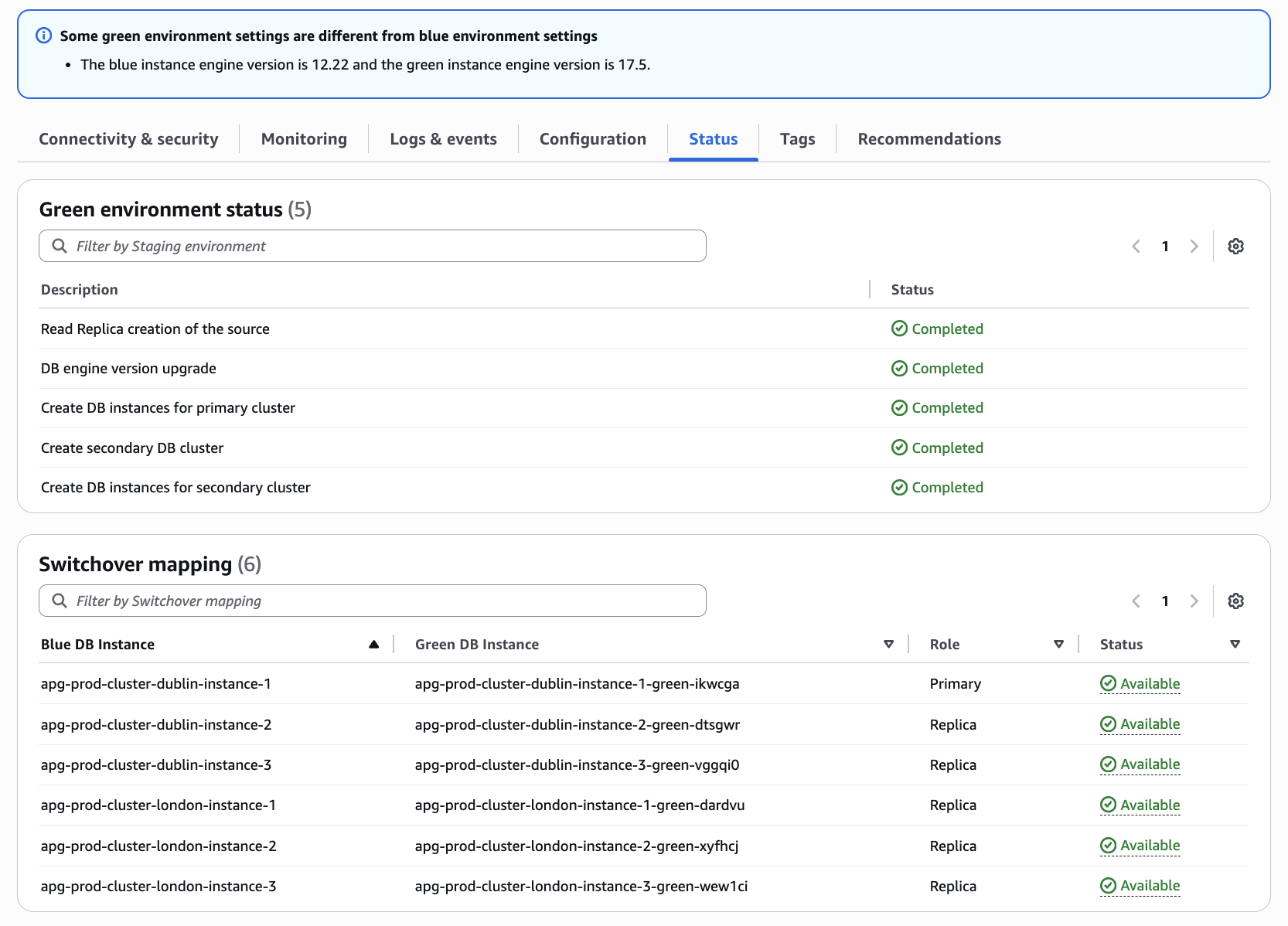Focus the Filter by Staging environment field

[387, 246]
